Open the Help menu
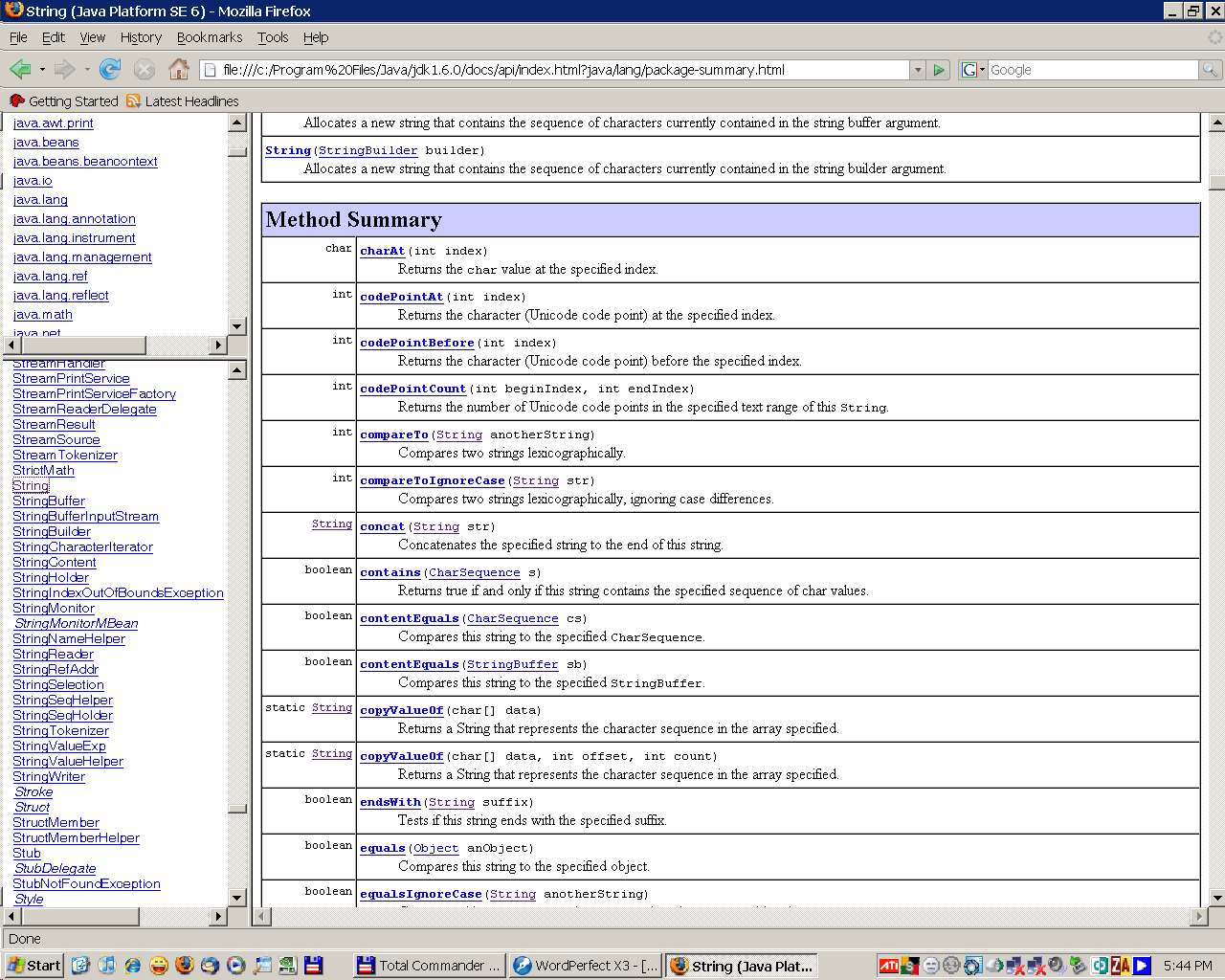Image resolution: width=1225 pixels, height=980 pixels. (x=316, y=37)
